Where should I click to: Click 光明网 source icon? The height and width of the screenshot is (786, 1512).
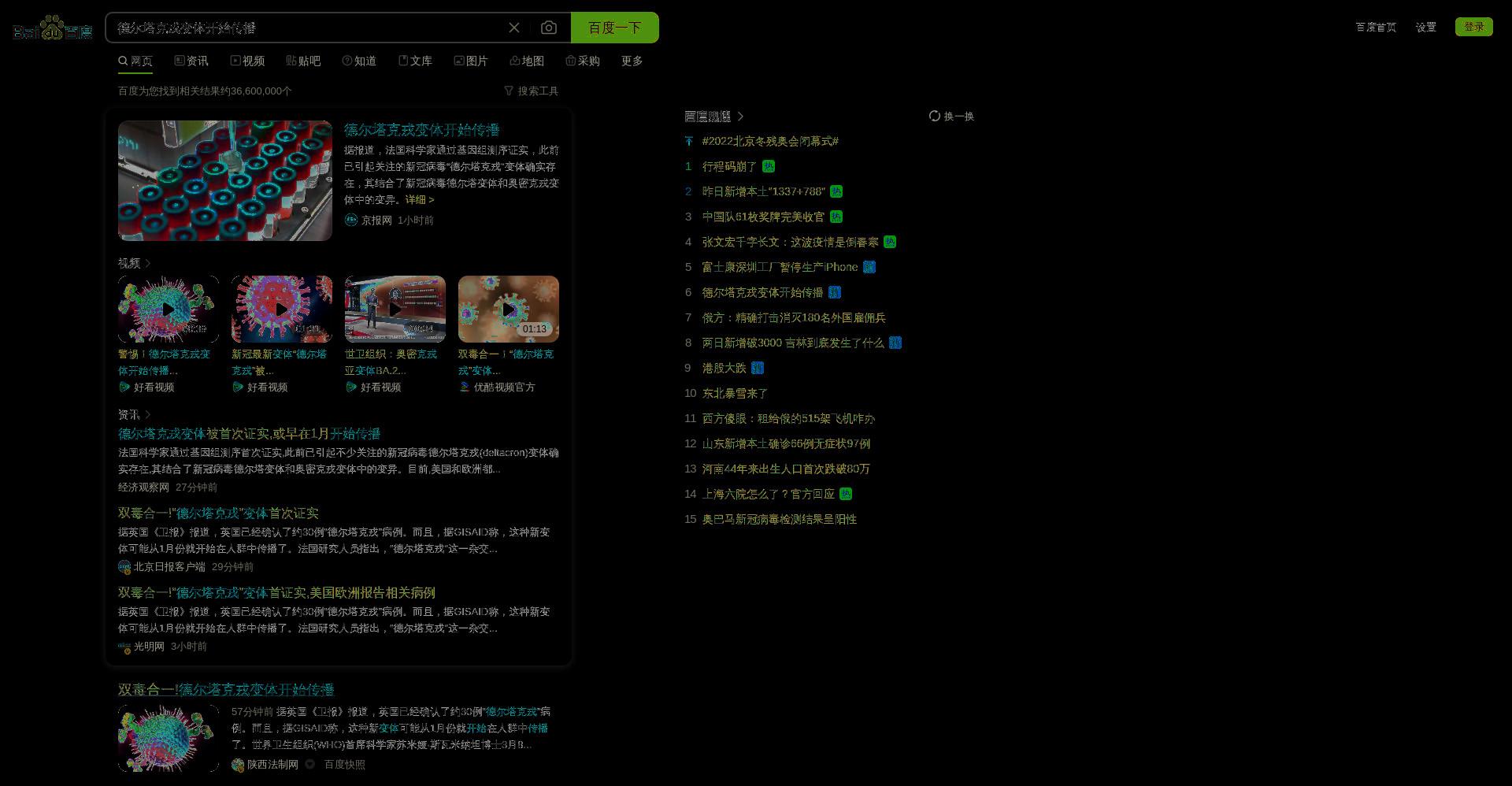[x=124, y=647]
